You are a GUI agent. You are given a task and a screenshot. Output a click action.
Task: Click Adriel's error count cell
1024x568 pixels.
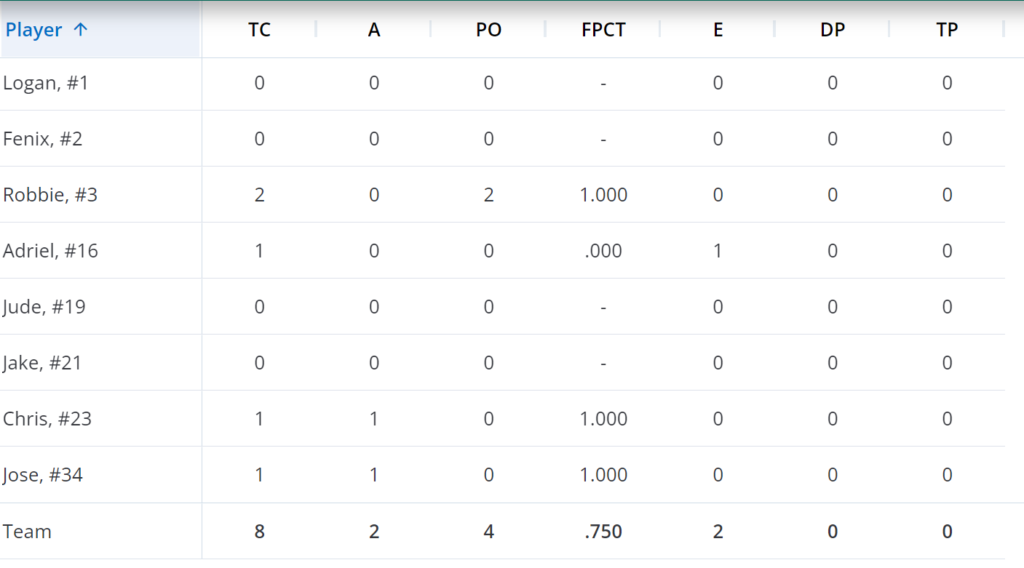click(x=718, y=251)
